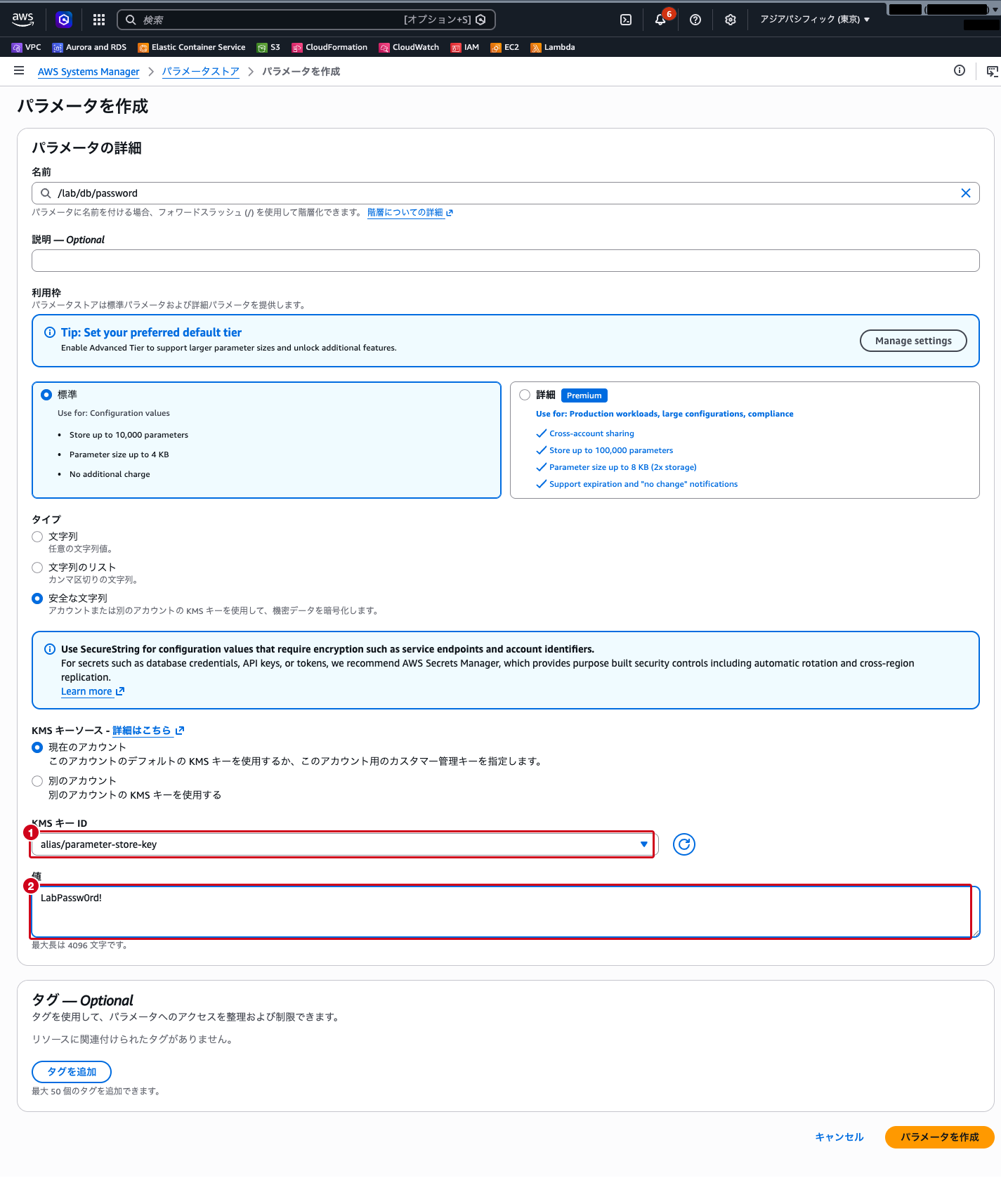Image resolution: width=1001 pixels, height=1204 pixels.
Task: Open the VPC shortcut
Action: click(27, 47)
